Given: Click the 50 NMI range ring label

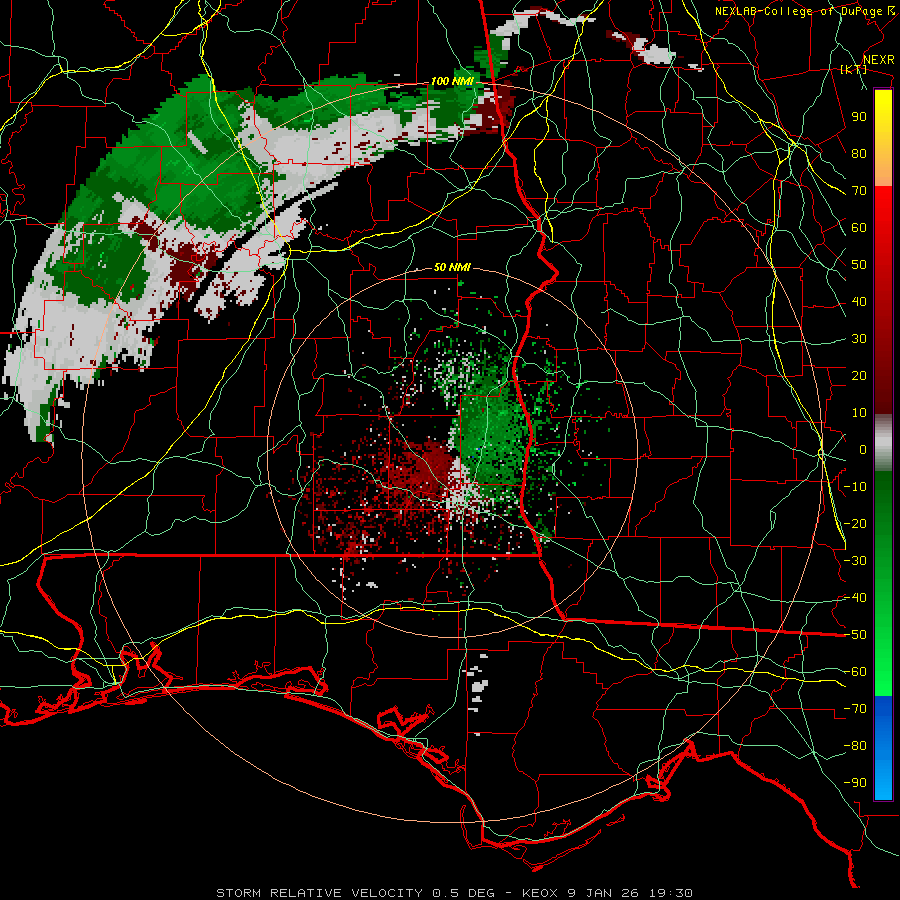Looking at the screenshot, I should [452, 267].
